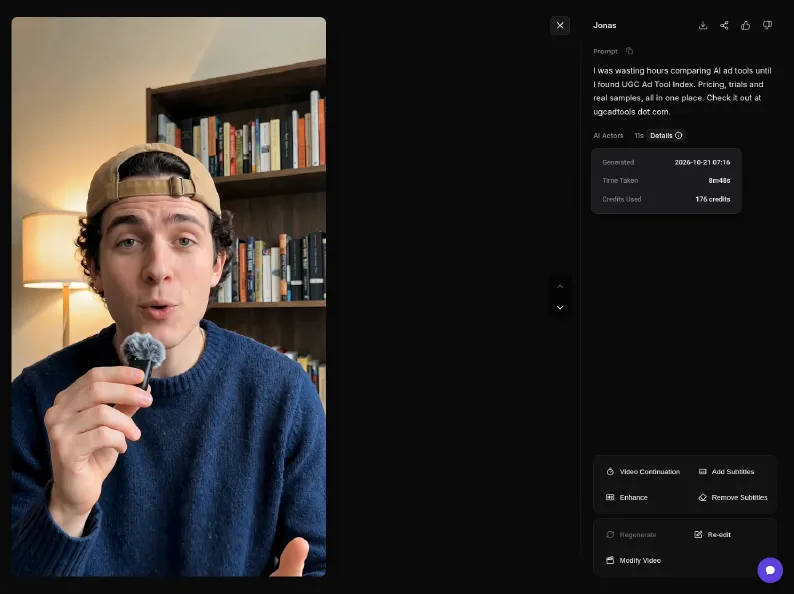
Task: Give the video a thumbs down
Action: (x=767, y=25)
